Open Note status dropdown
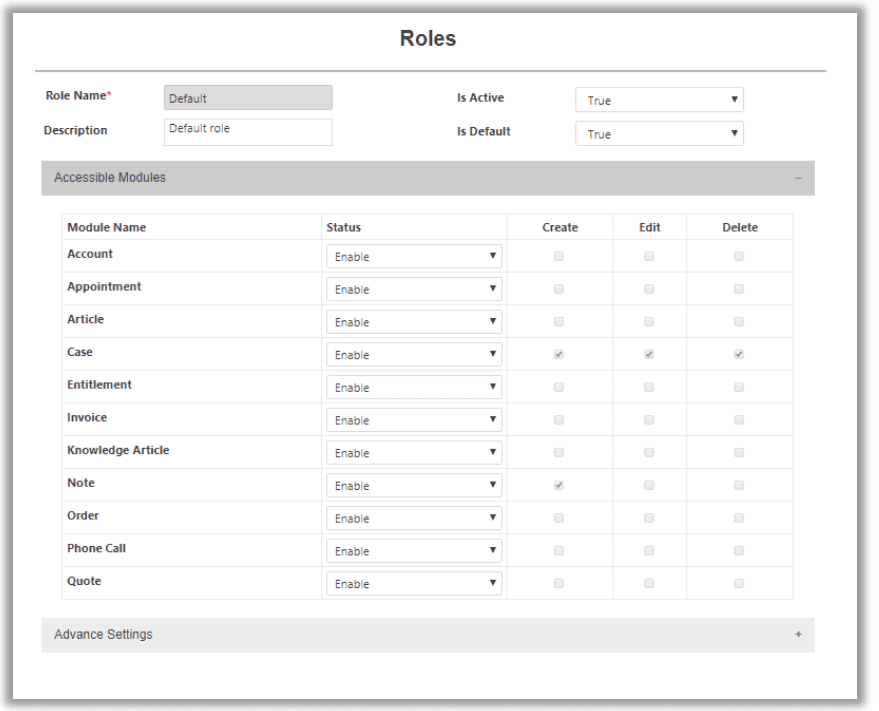 pos(414,485)
